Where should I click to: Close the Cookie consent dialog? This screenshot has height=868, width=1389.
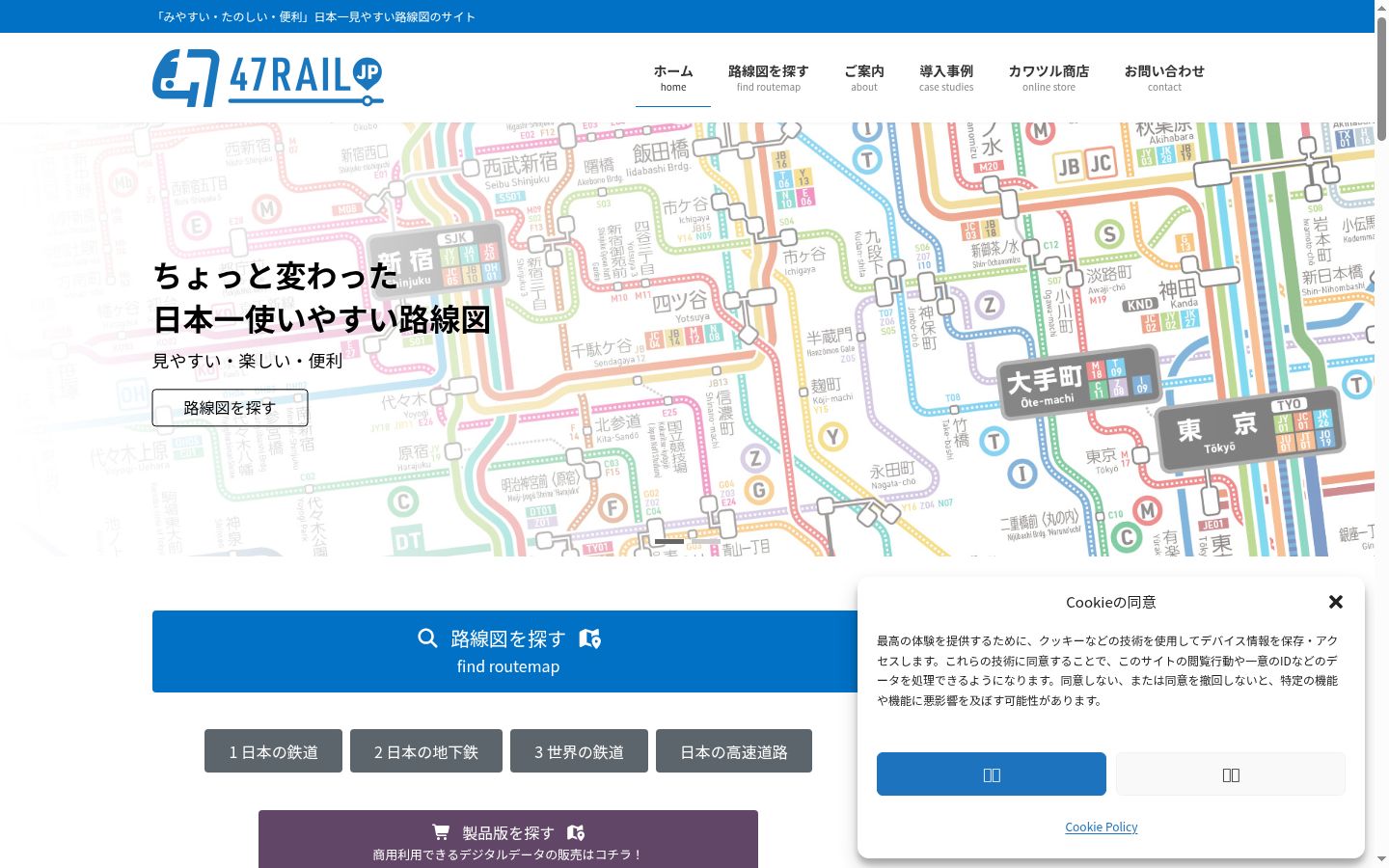pyautogui.click(x=1336, y=602)
